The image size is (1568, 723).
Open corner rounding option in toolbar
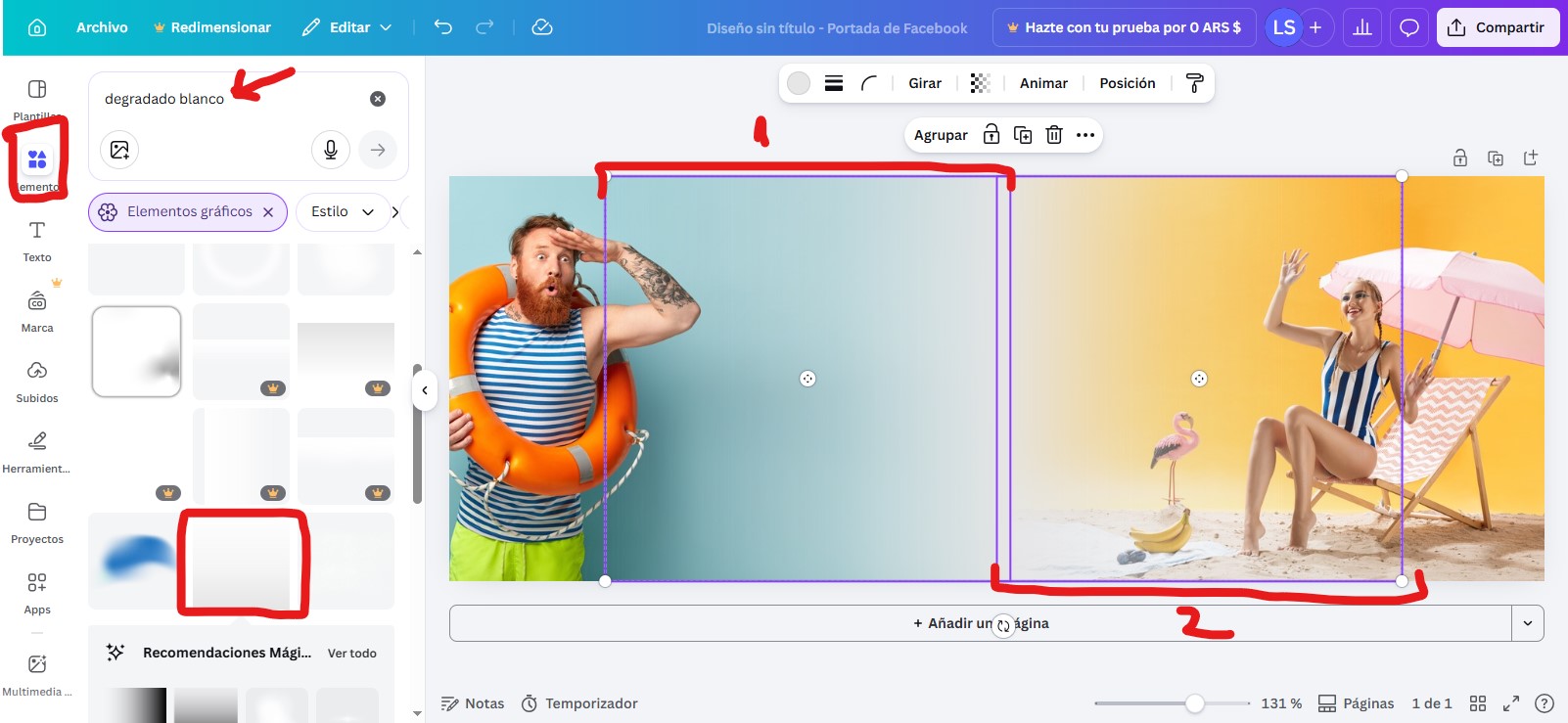point(869,83)
